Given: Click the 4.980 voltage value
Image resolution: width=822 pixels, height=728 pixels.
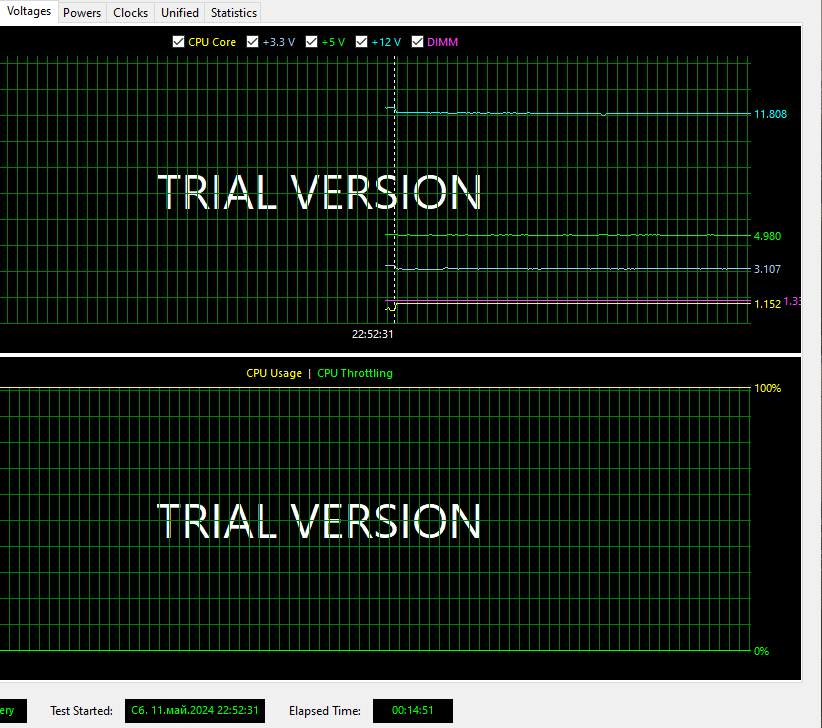Looking at the screenshot, I should 767,236.
